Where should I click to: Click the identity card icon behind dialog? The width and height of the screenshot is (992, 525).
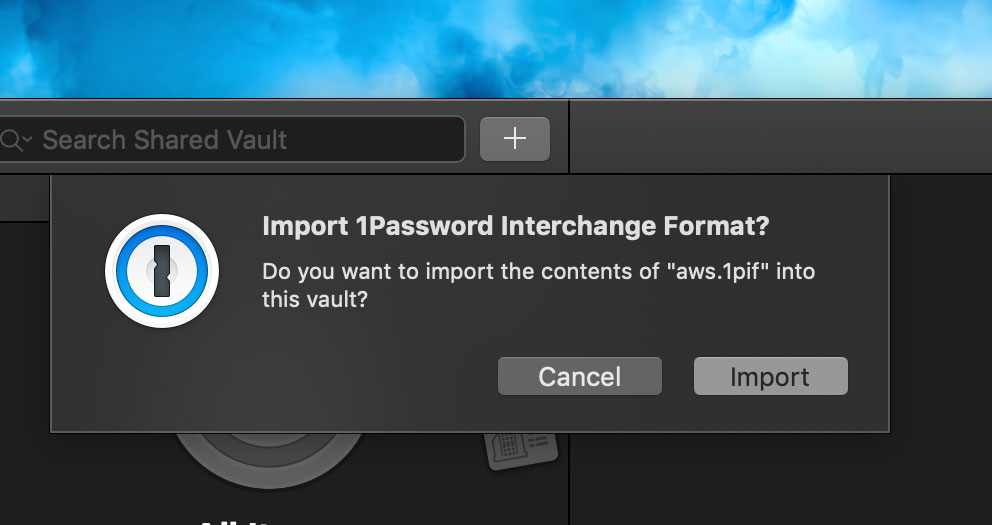[522, 450]
